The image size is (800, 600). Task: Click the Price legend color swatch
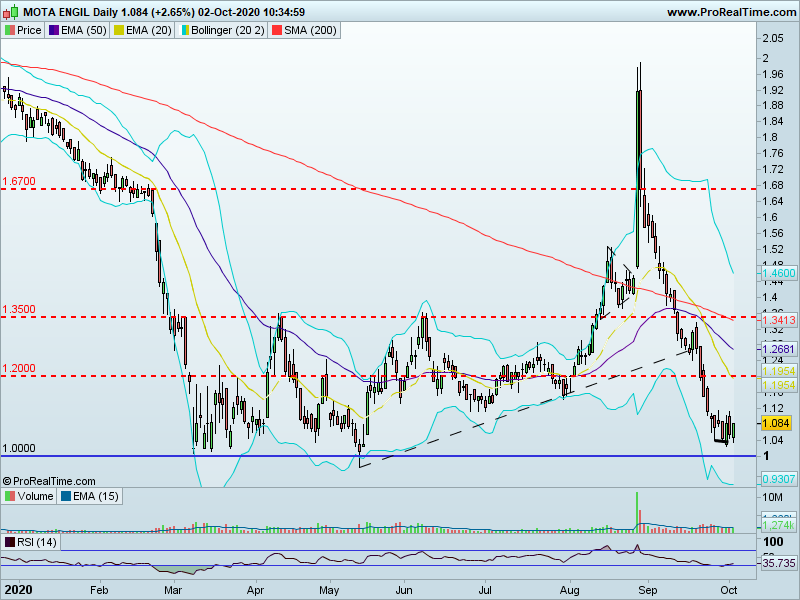[9, 30]
